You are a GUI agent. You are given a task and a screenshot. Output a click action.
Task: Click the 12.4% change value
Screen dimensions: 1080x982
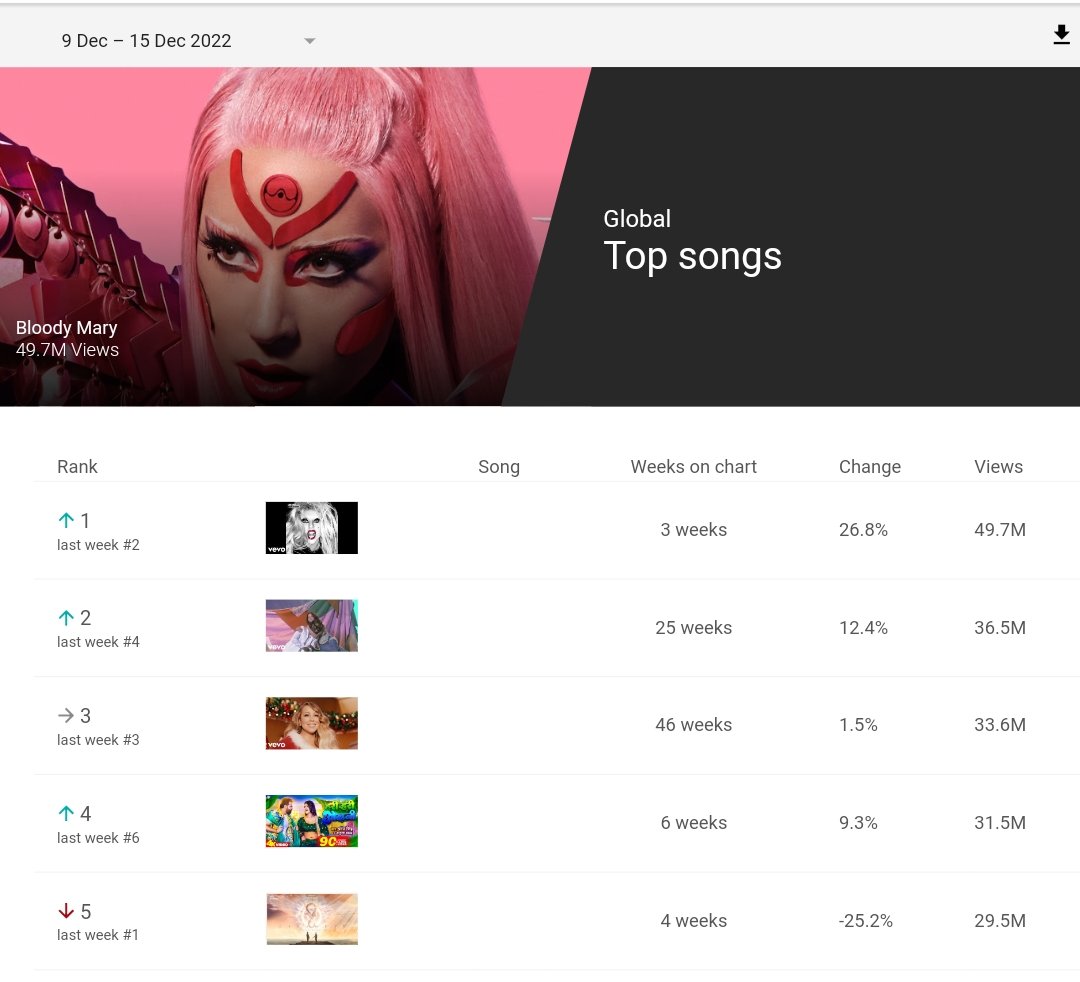point(863,627)
